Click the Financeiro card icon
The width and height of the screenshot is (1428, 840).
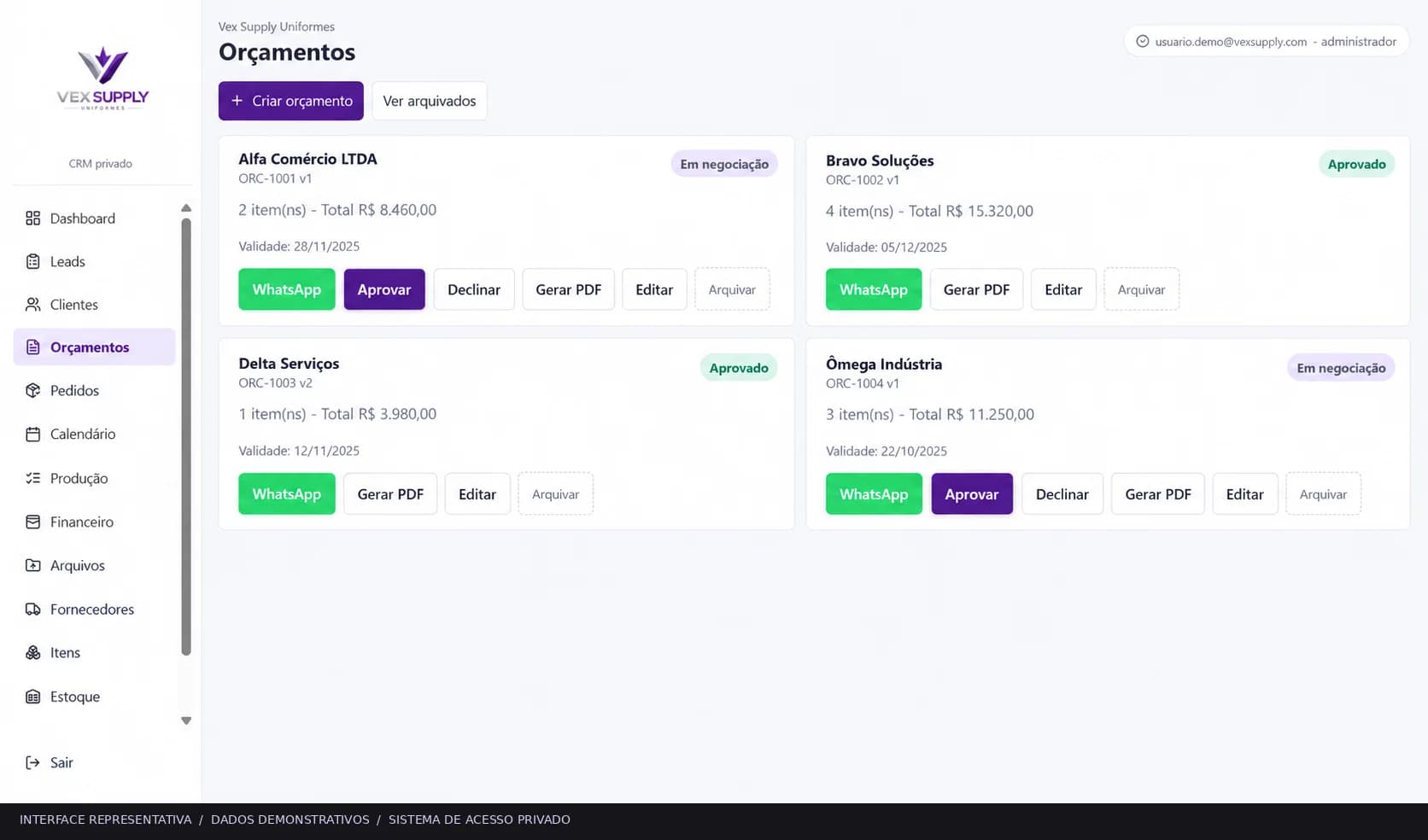33,522
